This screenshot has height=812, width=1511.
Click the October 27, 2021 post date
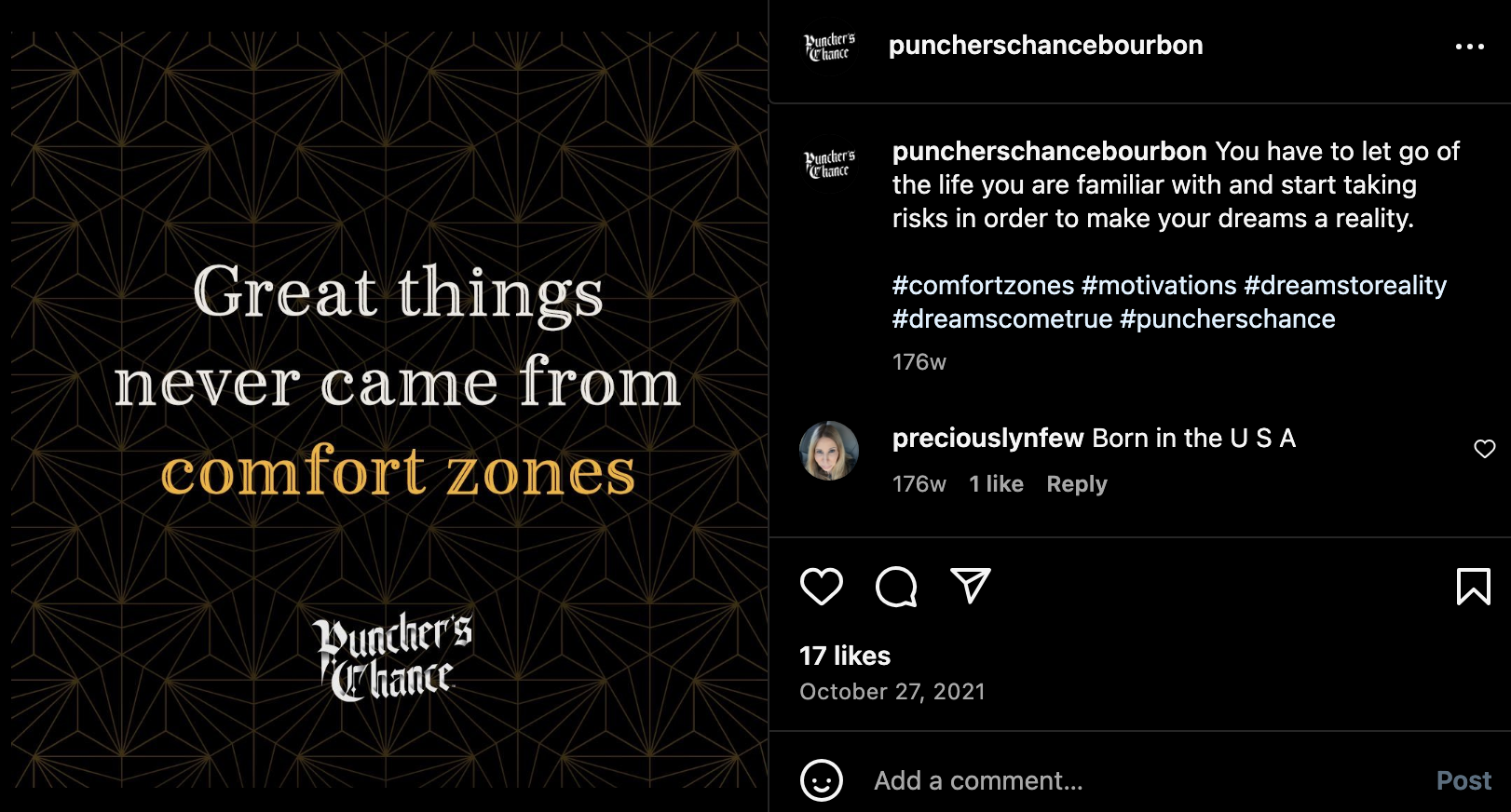[892, 692]
